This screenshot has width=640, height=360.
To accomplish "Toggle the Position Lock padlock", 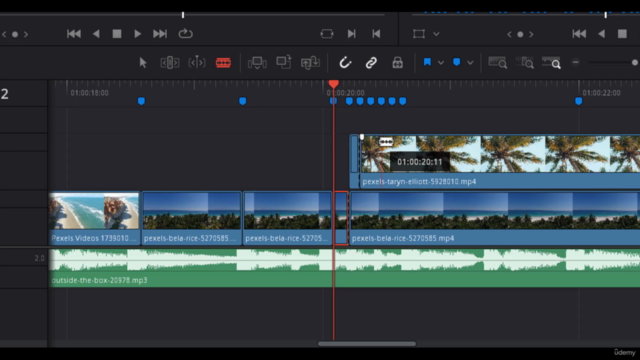I will pos(398,62).
